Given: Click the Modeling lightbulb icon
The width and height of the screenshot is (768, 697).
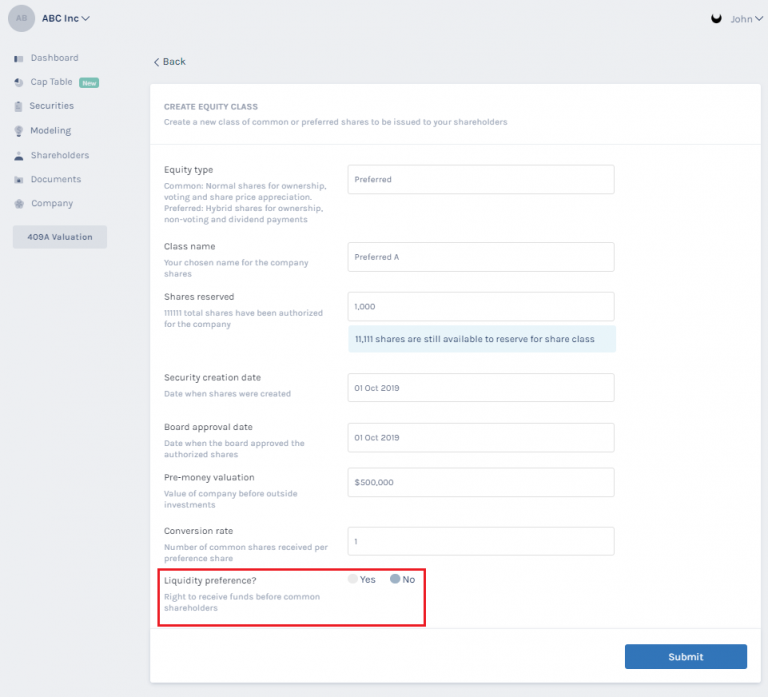Looking at the screenshot, I should 19,131.
